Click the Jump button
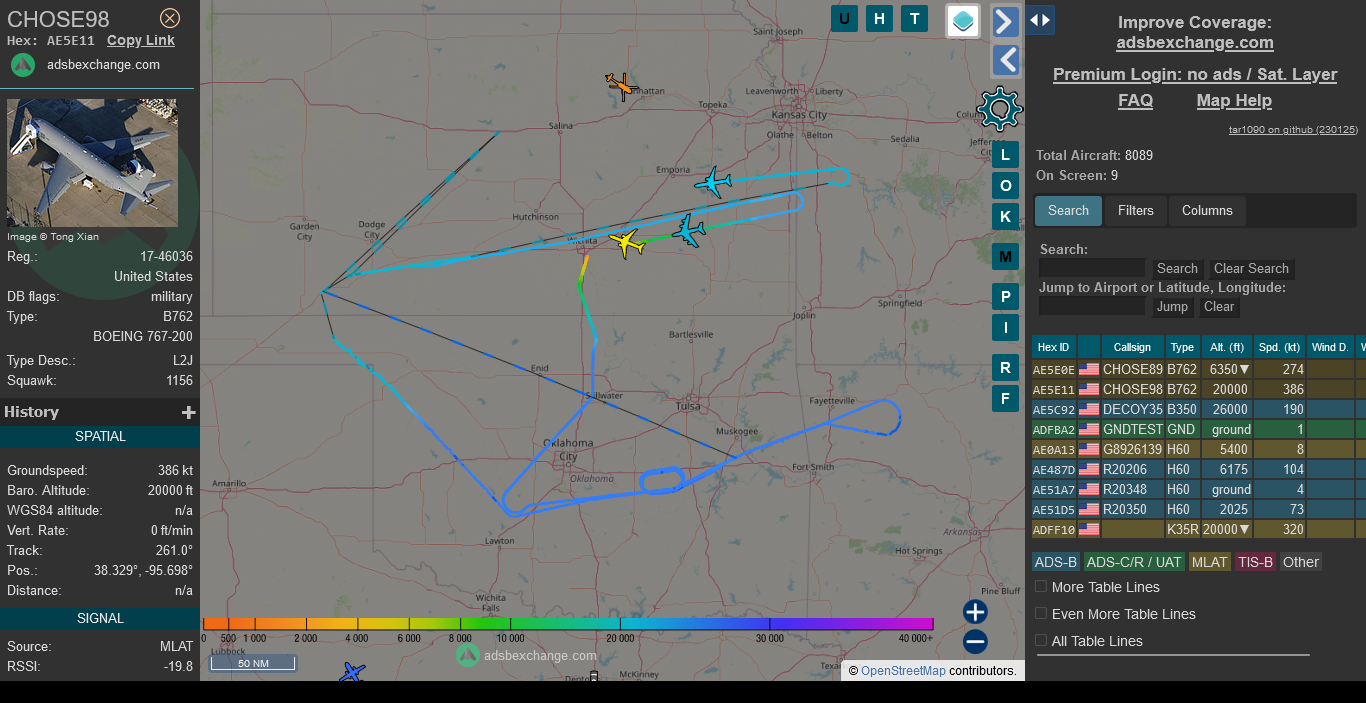This screenshot has height=703, width=1366. tap(1172, 306)
